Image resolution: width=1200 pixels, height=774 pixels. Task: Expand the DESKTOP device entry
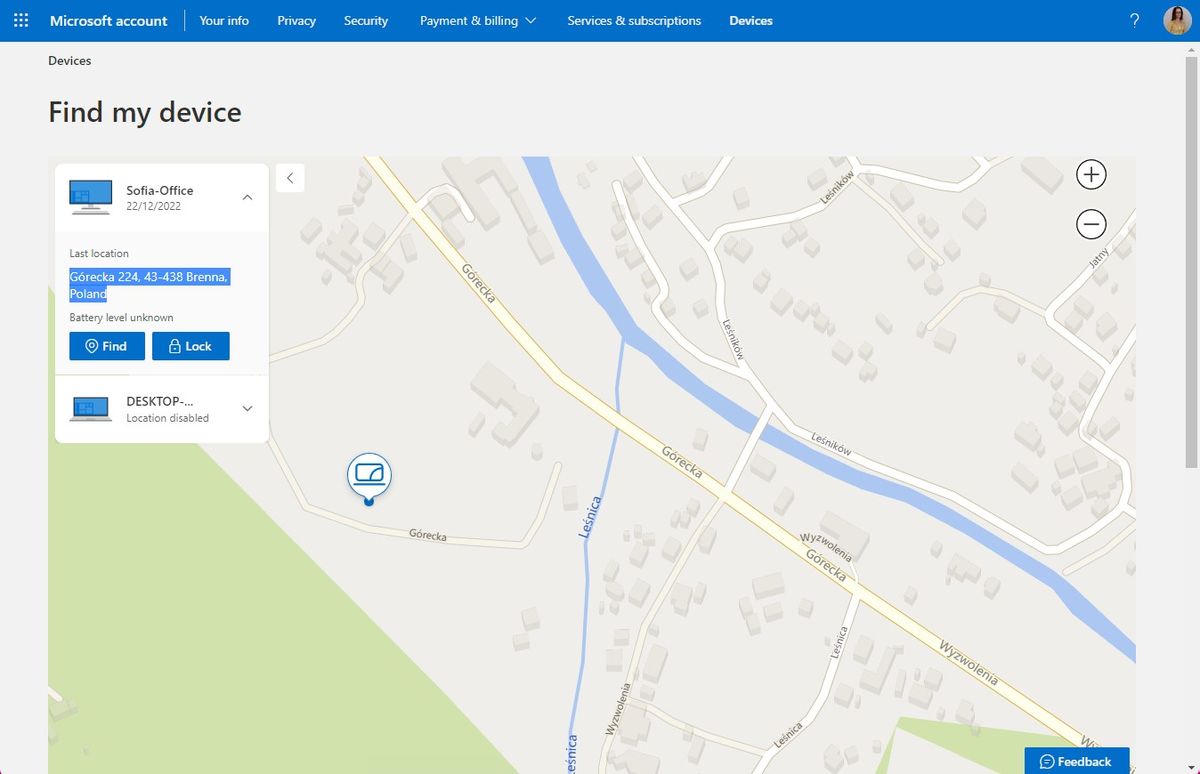pos(247,408)
